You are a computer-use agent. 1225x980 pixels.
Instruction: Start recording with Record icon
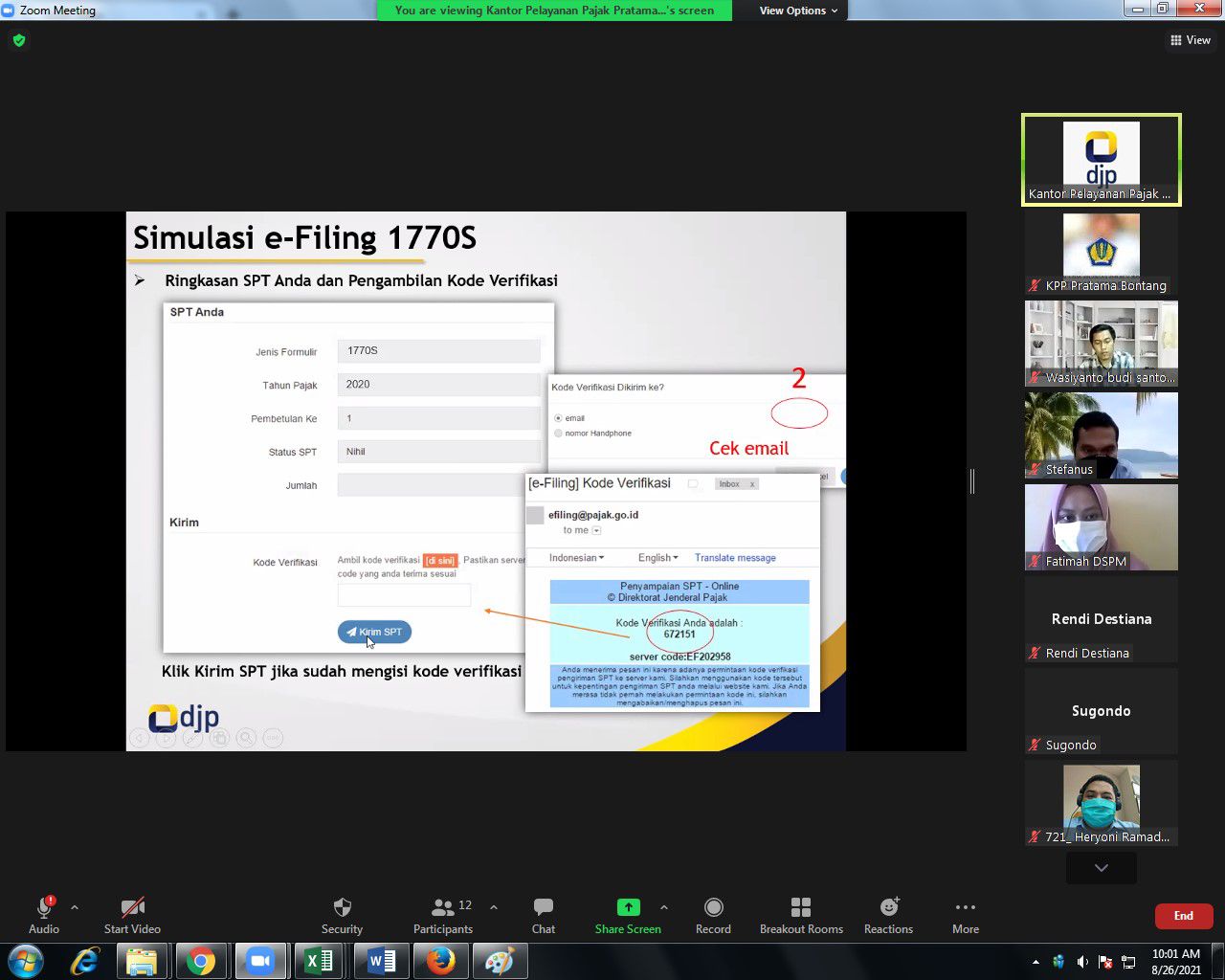pyautogui.click(x=713, y=907)
